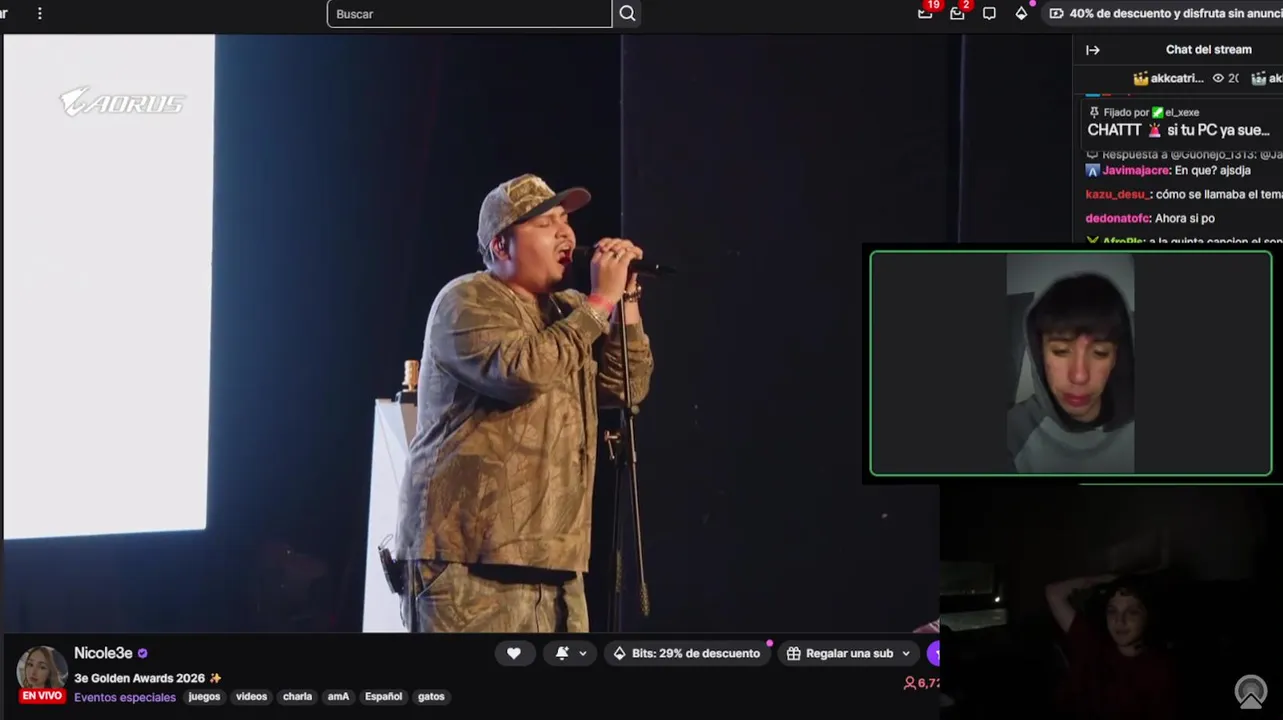Open el_xexe profile in pinned message
1283x720 pixels.
[x=1181, y=113]
